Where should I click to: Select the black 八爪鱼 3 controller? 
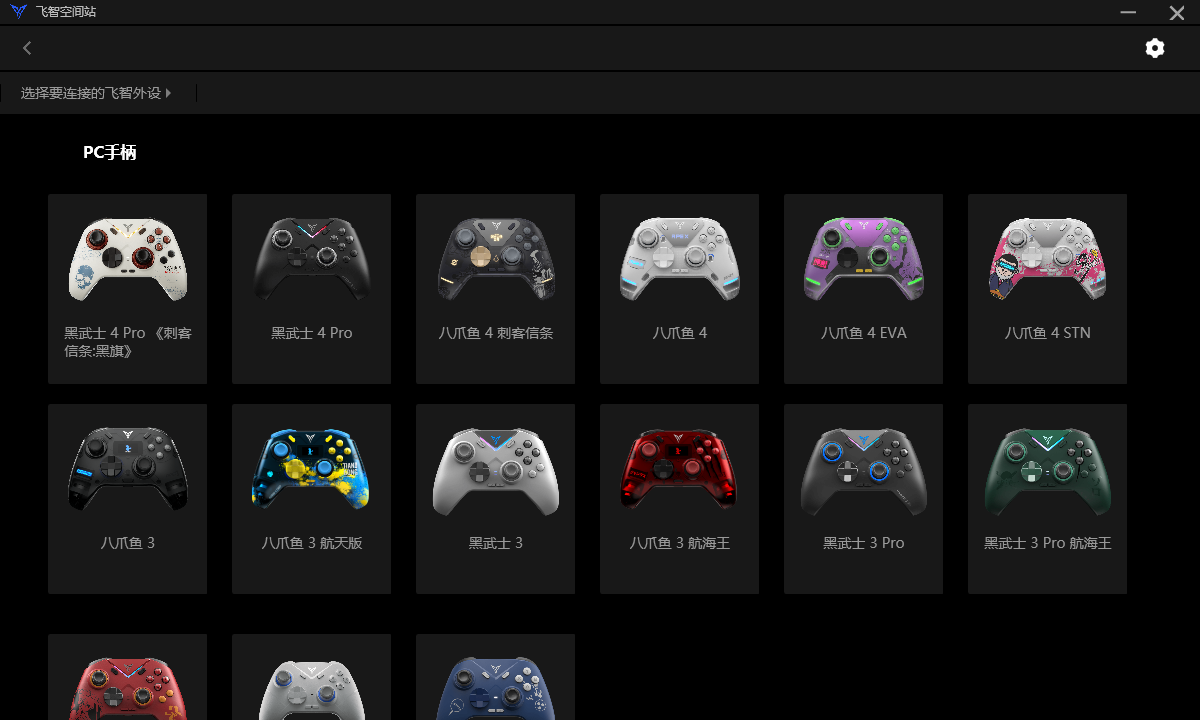tap(127, 499)
